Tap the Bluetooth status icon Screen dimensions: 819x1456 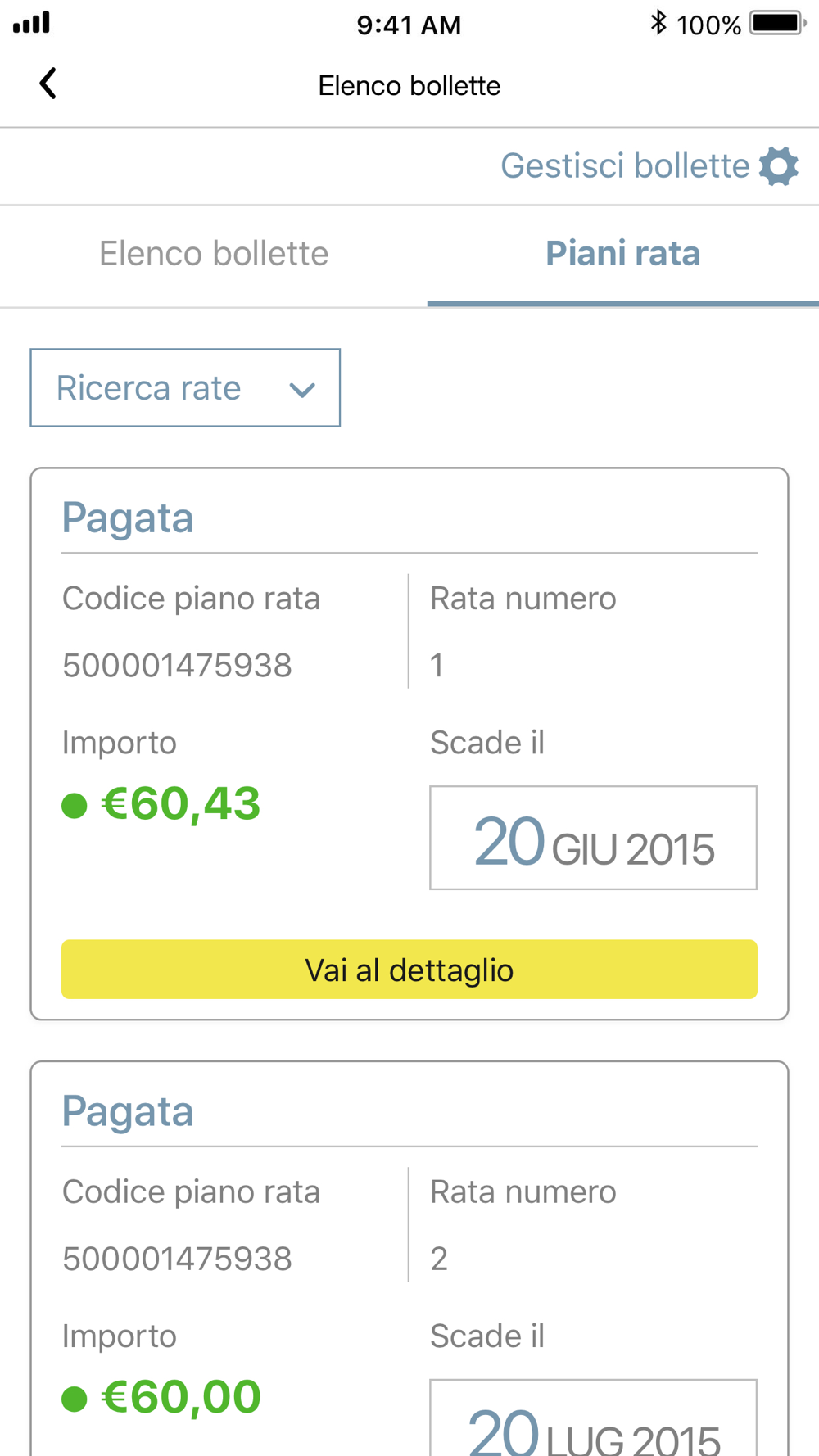[x=658, y=23]
